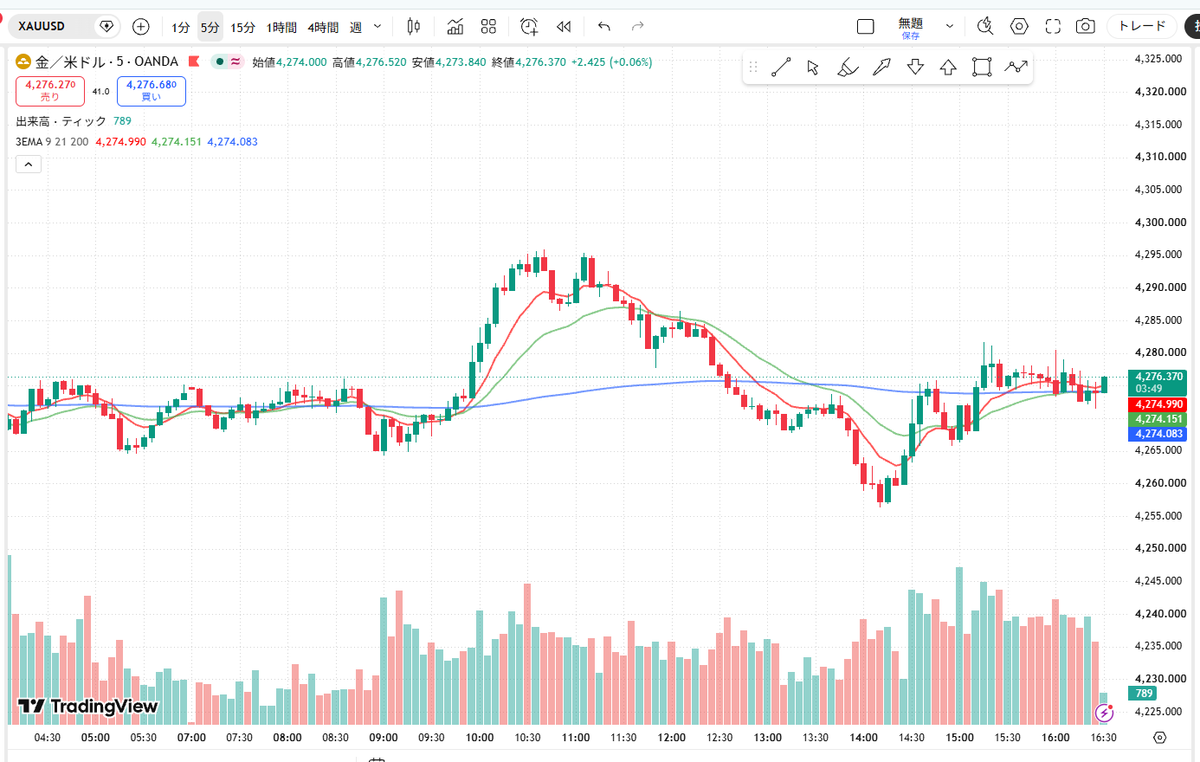Click the 無題 保存 layout save button
1200x762 pixels.
tap(910, 27)
